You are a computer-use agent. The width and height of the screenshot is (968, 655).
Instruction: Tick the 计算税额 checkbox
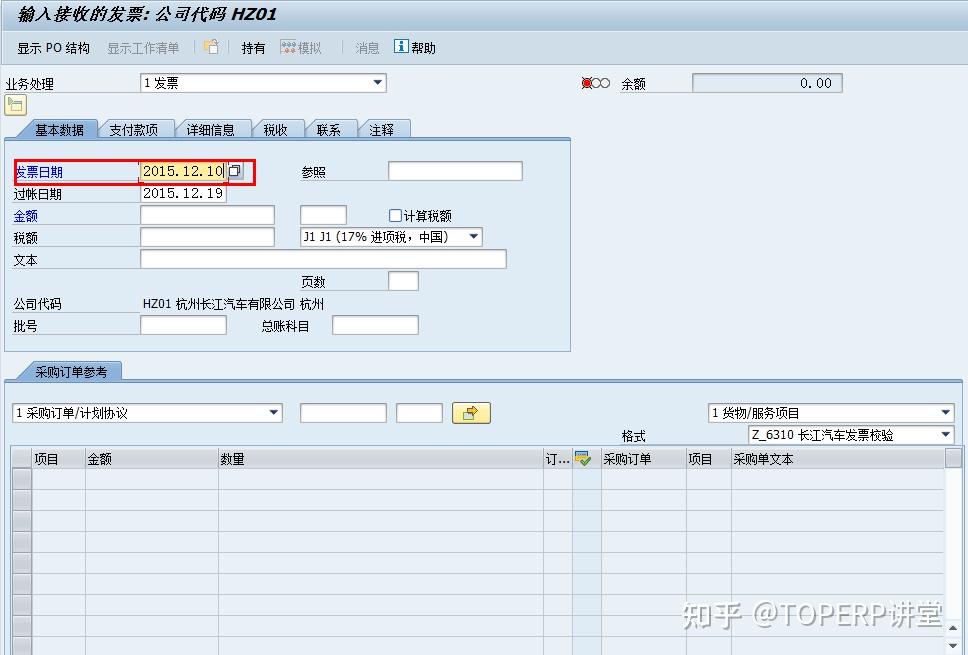(395, 215)
